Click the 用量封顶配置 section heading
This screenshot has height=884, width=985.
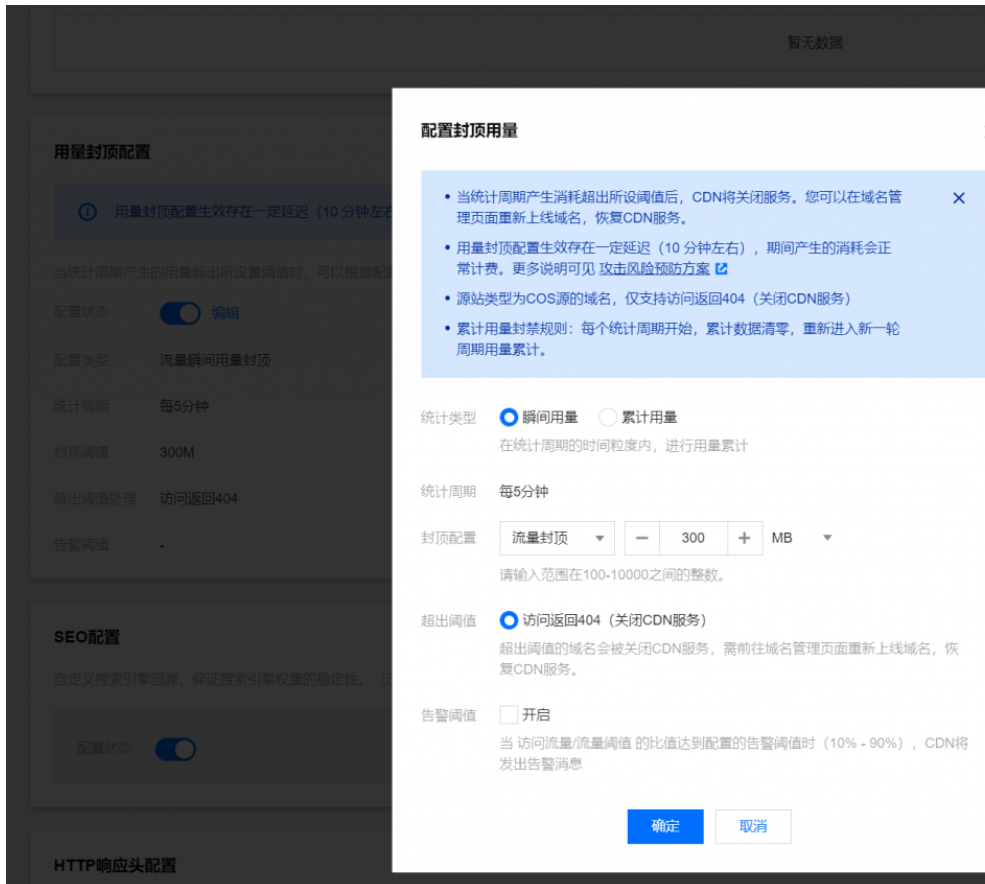(102, 152)
